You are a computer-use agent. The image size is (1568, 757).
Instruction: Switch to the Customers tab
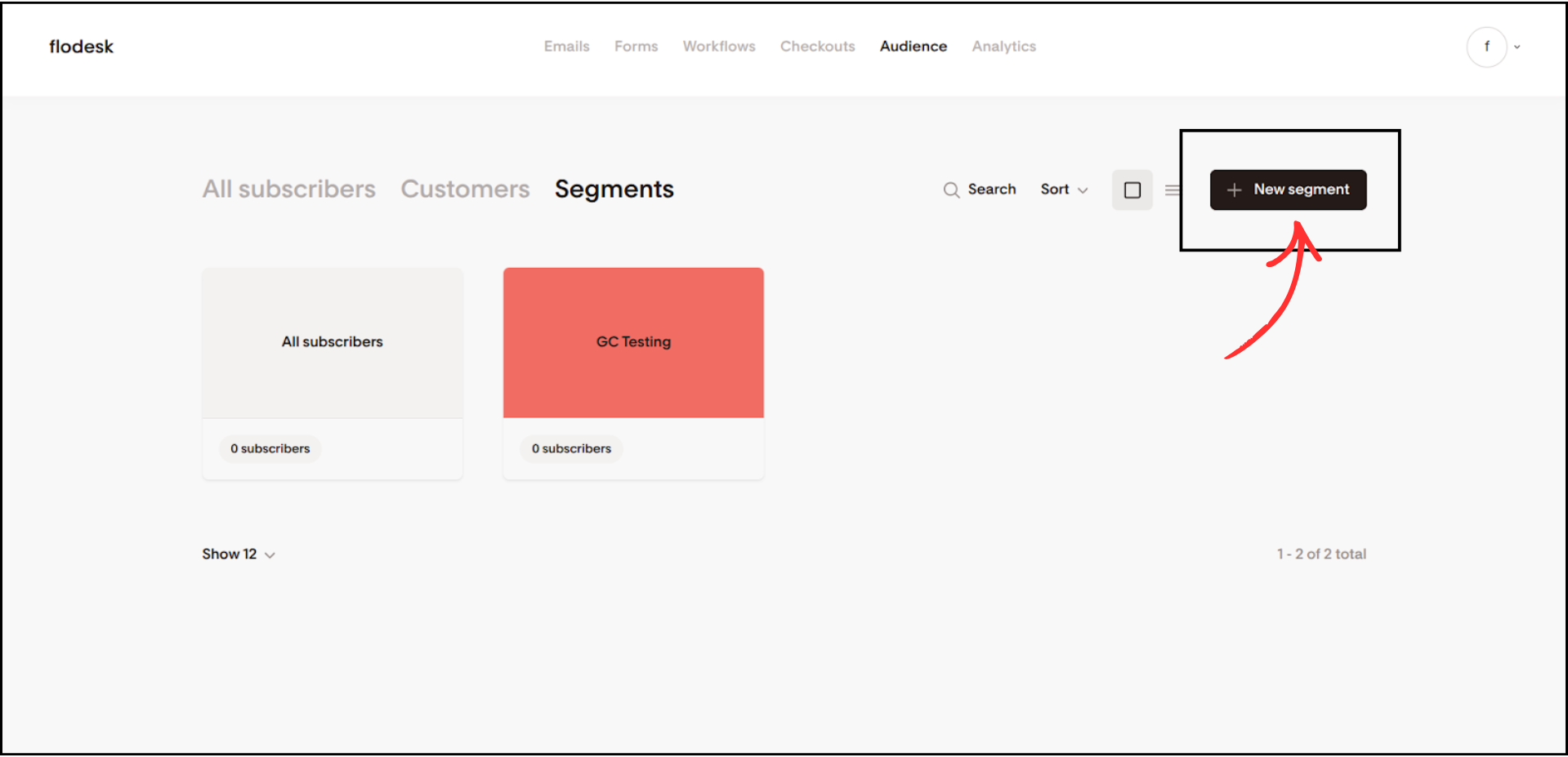pyautogui.click(x=464, y=189)
